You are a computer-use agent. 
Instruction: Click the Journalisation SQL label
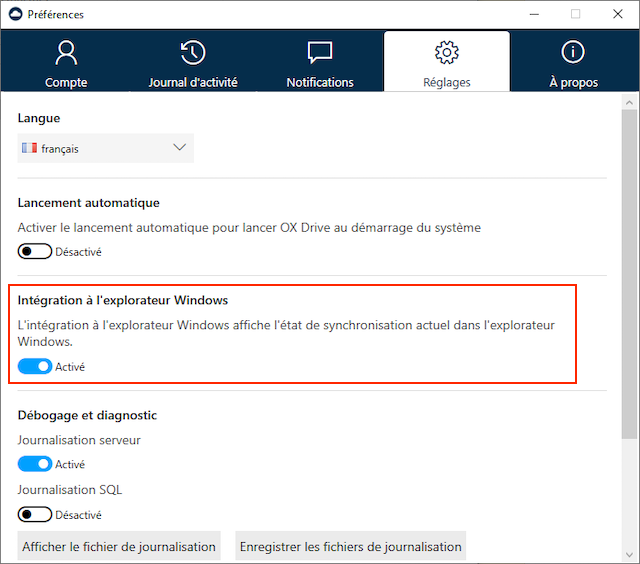click(x=70, y=490)
